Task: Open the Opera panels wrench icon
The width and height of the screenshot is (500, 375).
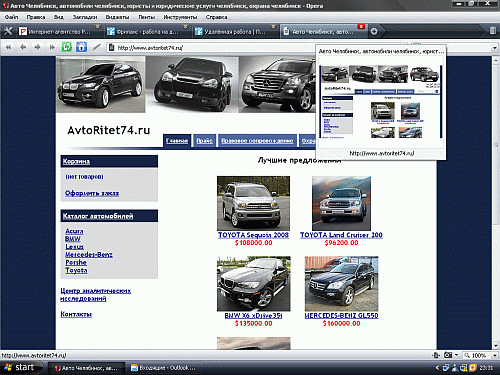Action: (x=8, y=31)
